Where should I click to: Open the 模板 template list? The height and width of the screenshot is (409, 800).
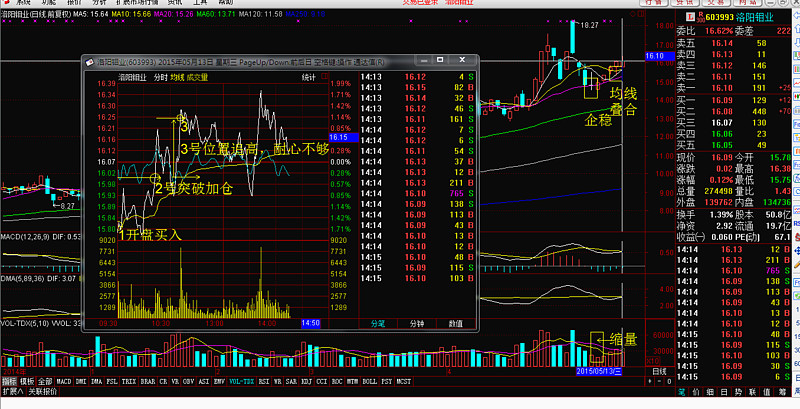pyautogui.click(x=28, y=381)
